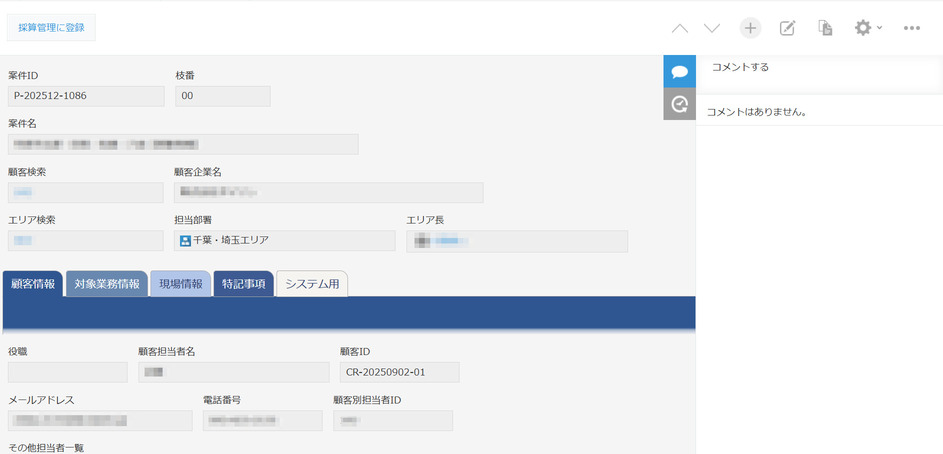943x454 pixels.
Task: Go to next record with down arrow
Action: [x=712, y=28]
